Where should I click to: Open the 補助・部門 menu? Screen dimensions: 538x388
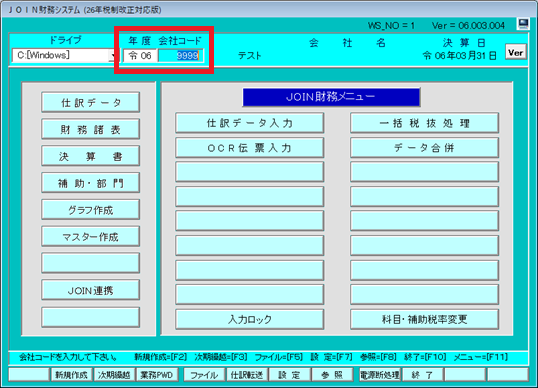tap(91, 183)
